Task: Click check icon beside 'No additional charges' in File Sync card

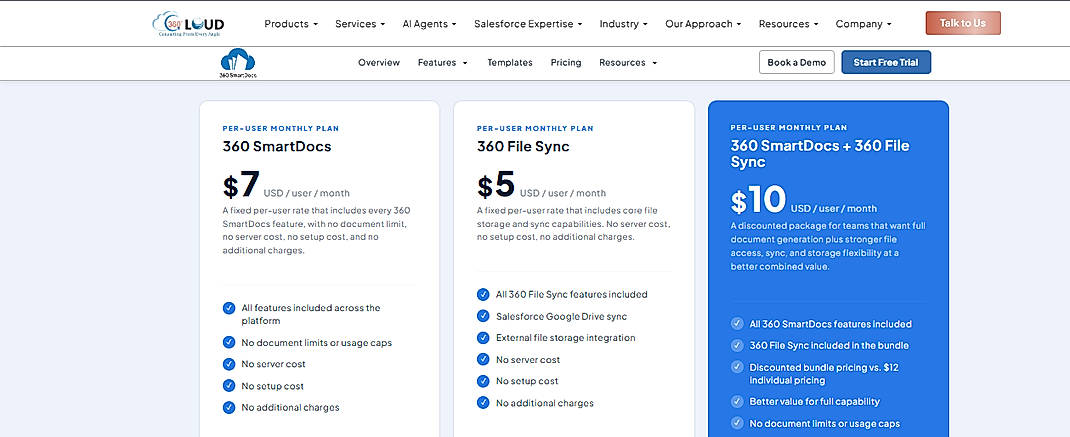Action: coord(483,402)
